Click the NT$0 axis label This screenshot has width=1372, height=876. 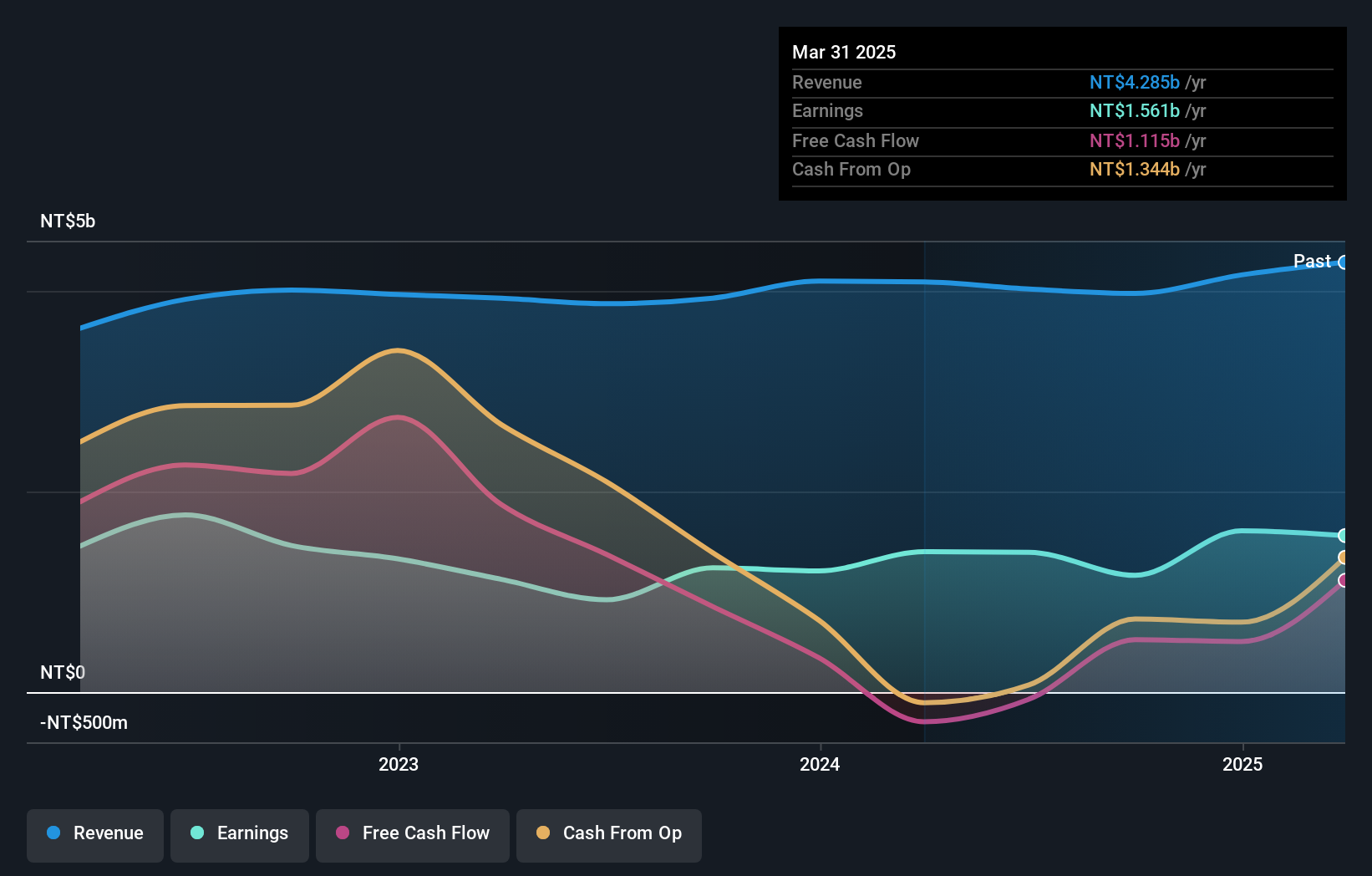(x=63, y=672)
